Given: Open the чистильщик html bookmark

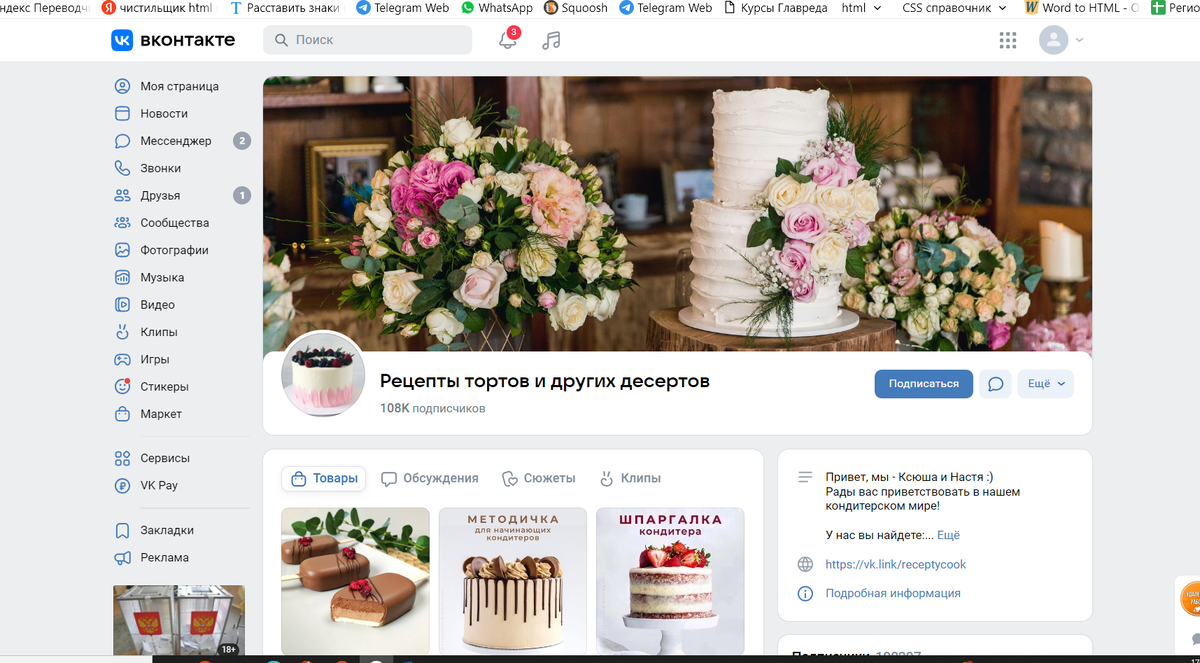Looking at the screenshot, I should pyautogui.click(x=157, y=7).
